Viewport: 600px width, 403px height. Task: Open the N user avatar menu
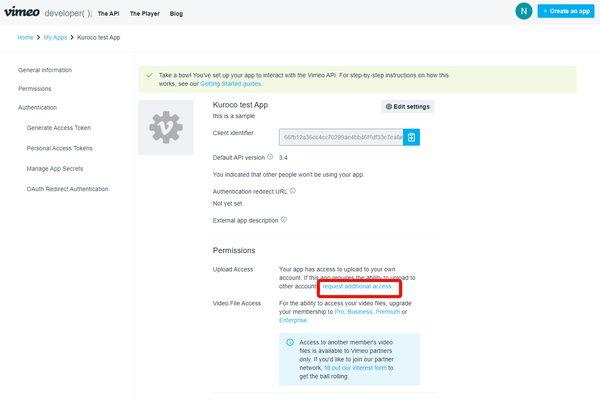click(x=523, y=11)
